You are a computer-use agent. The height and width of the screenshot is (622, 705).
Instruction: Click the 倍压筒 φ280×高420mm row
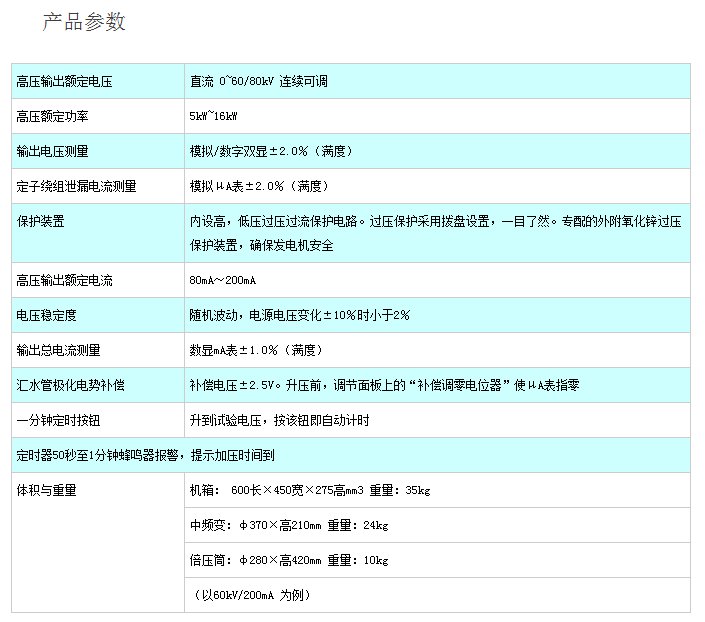tap(289, 560)
